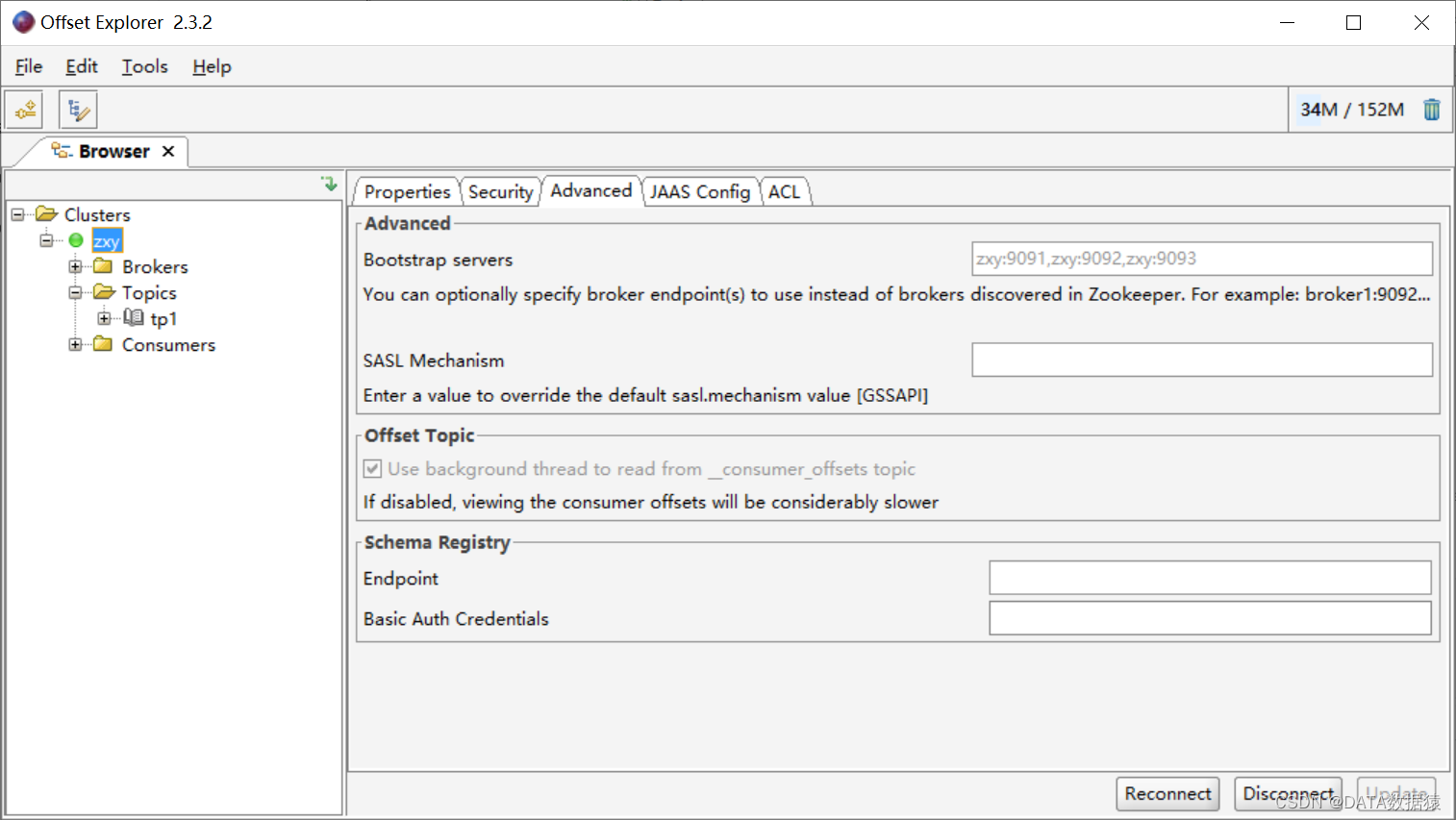Click the 34M / 152M memory usage indicator

tap(1352, 110)
